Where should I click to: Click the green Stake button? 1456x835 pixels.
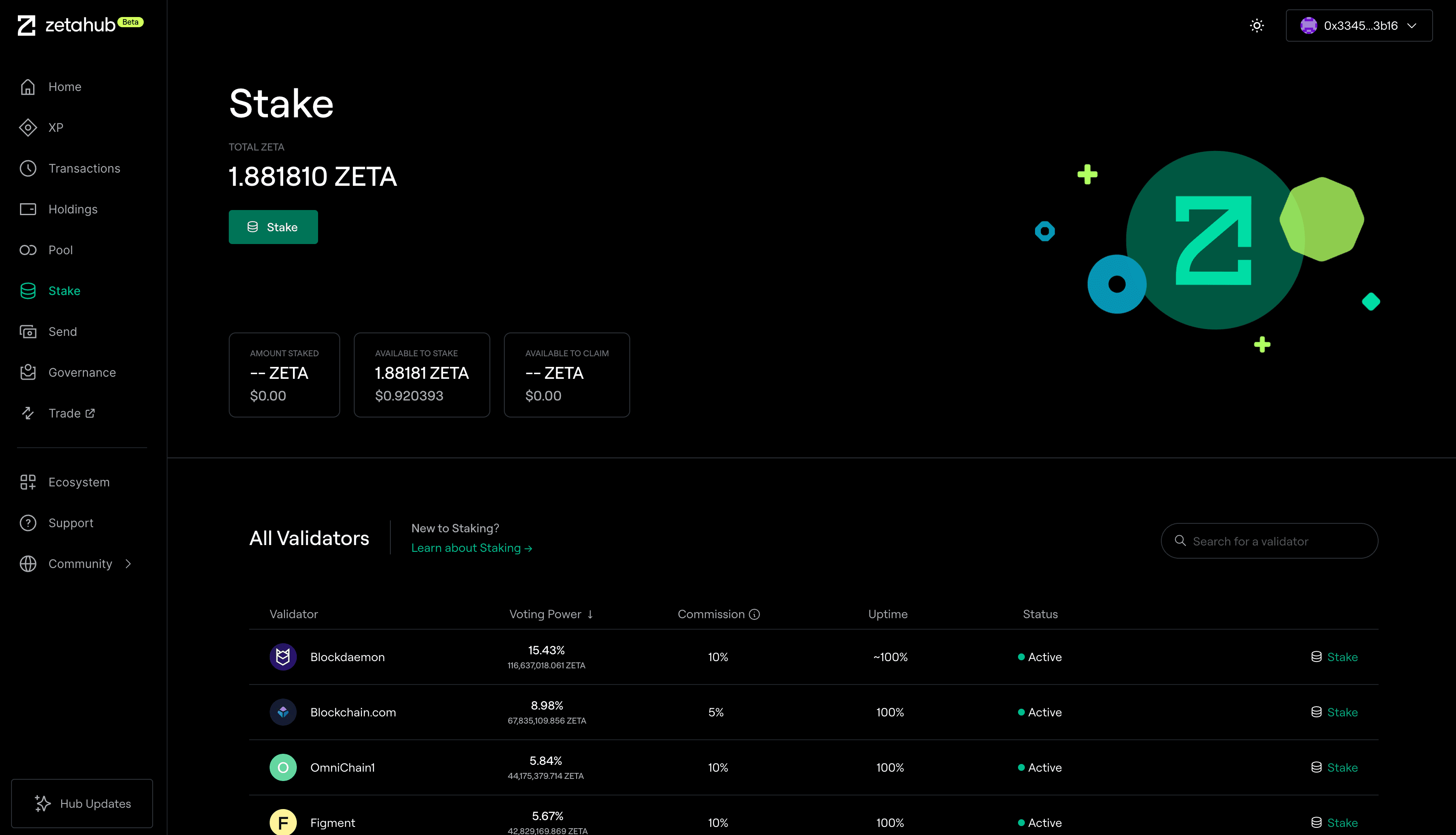pos(273,227)
